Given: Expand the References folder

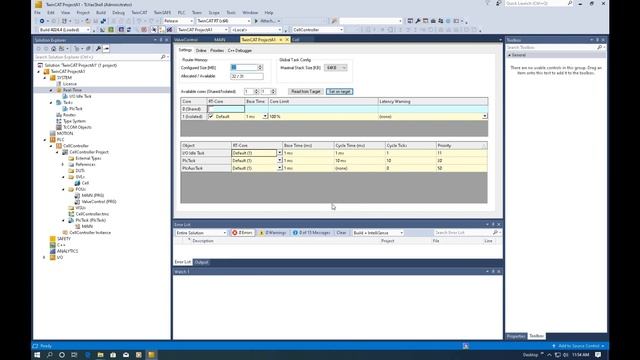Looking at the screenshot, I should click(63, 164).
